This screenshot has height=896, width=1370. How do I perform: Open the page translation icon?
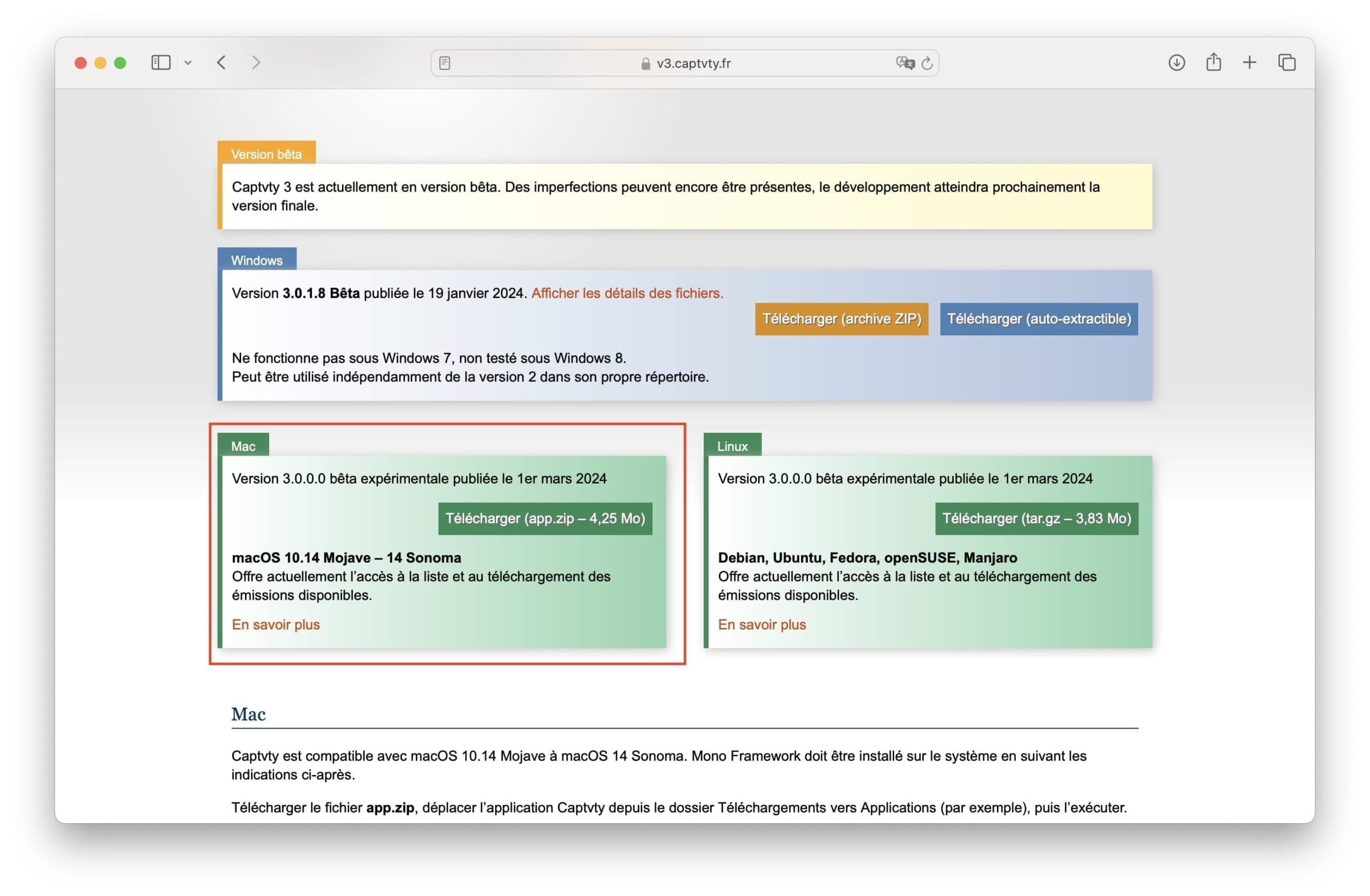pyautogui.click(x=905, y=63)
